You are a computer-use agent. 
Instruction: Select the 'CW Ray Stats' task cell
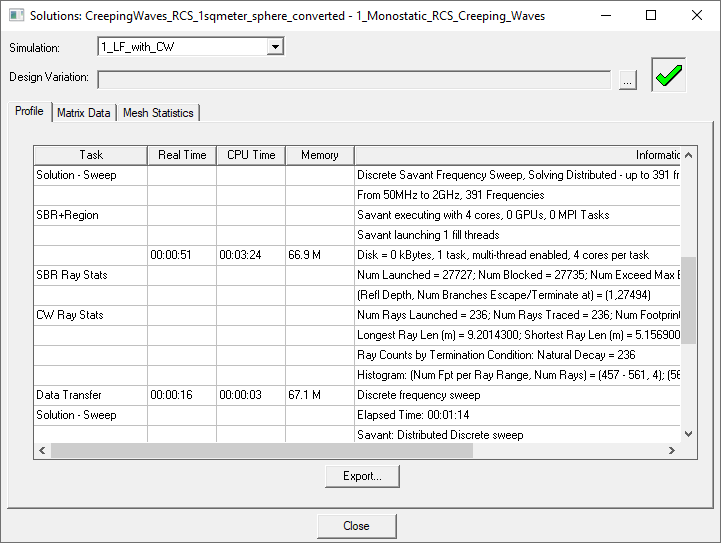tap(91, 315)
